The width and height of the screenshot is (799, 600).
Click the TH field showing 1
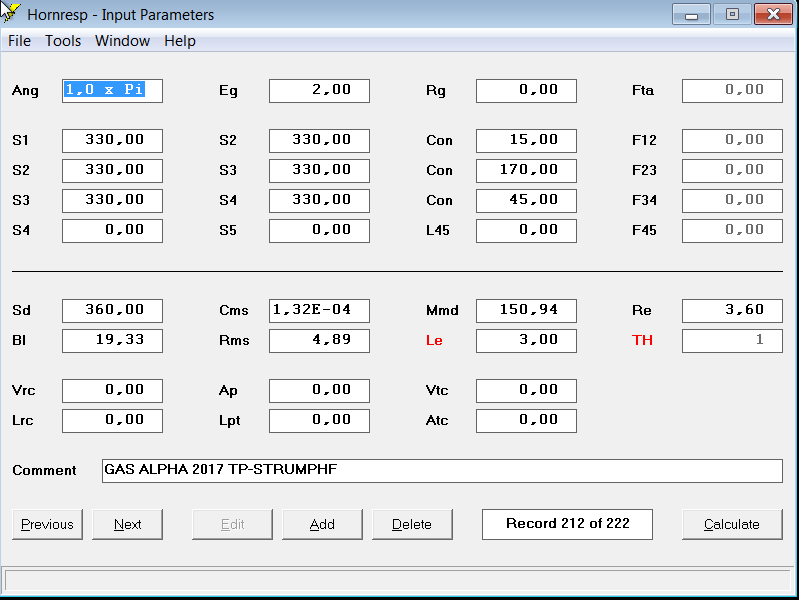click(732, 341)
